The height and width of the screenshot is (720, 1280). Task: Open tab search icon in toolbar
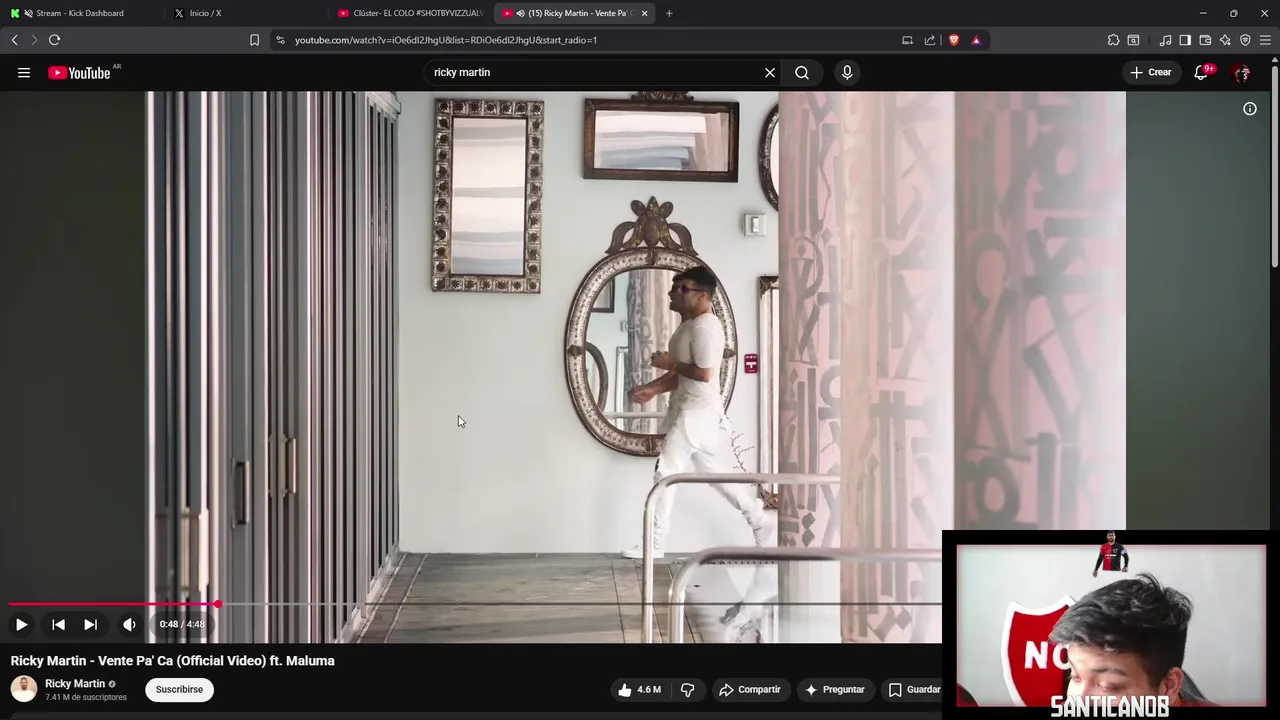1133,40
